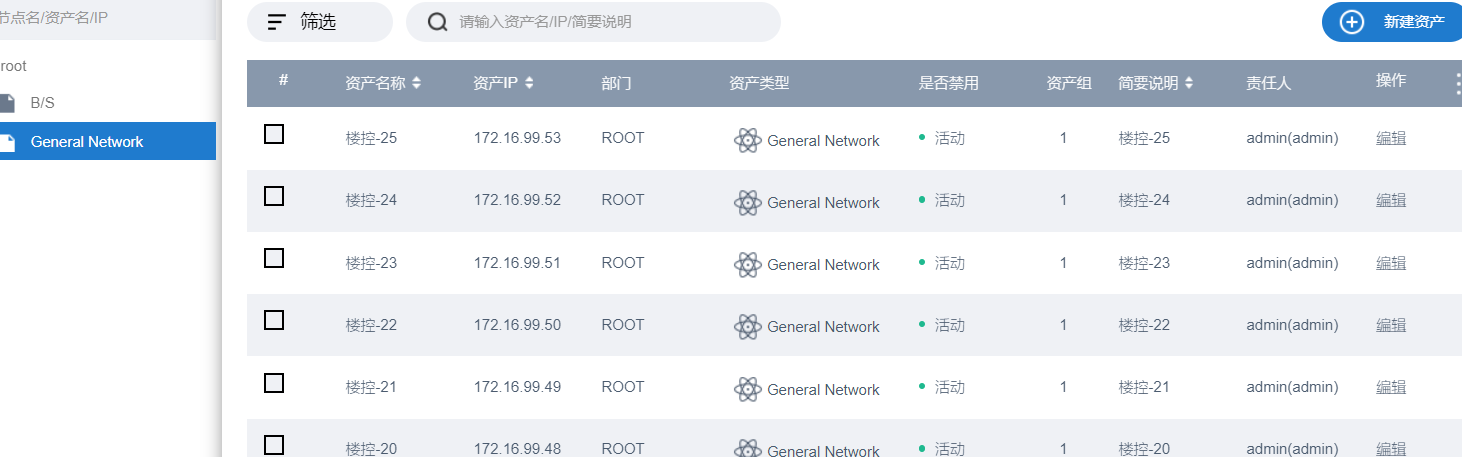The width and height of the screenshot is (1462, 457).
Task: Check the 楼控-21 row checkbox
Action: (x=274, y=383)
